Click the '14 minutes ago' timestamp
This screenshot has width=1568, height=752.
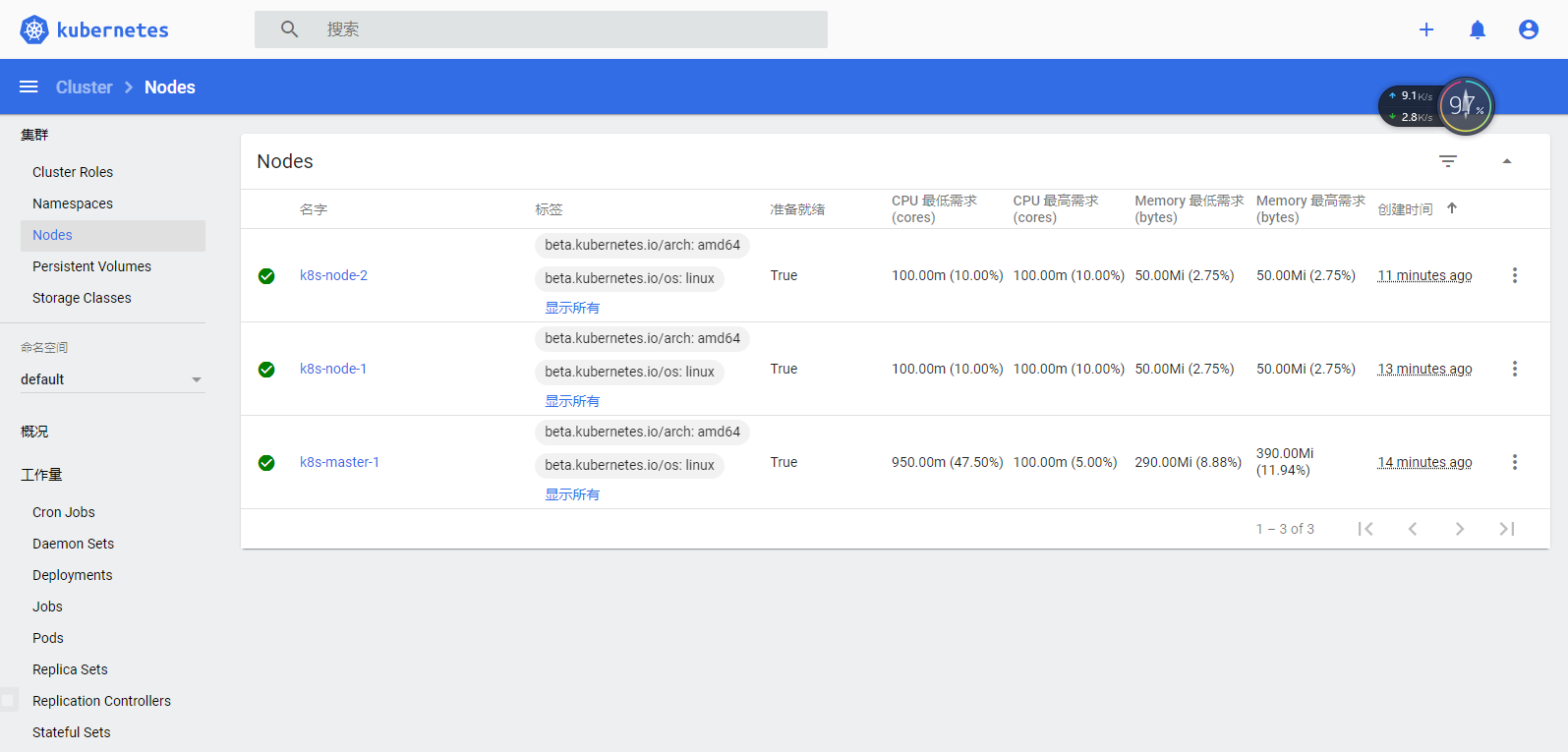pos(1424,462)
